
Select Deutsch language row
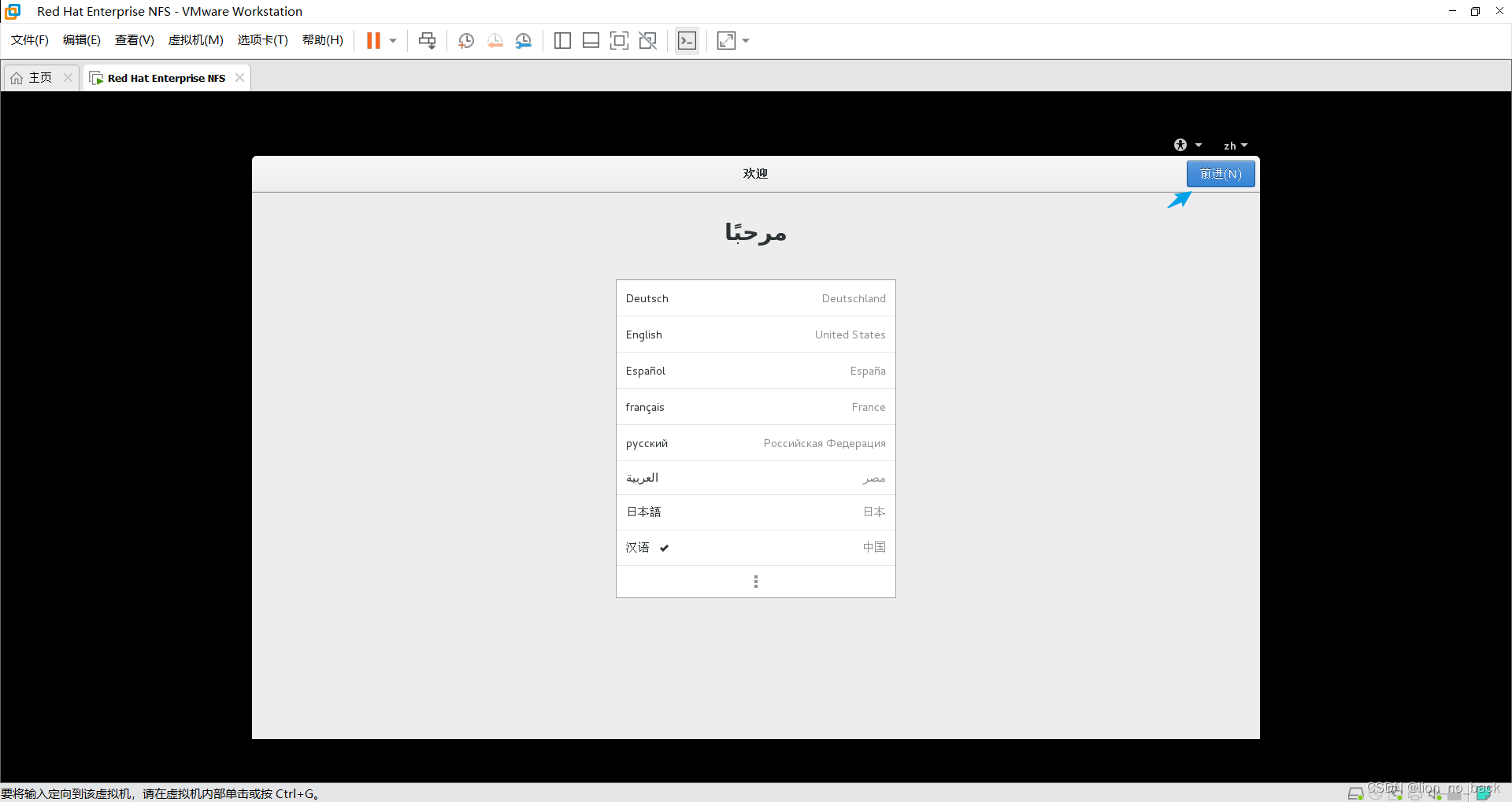(x=756, y=298)
